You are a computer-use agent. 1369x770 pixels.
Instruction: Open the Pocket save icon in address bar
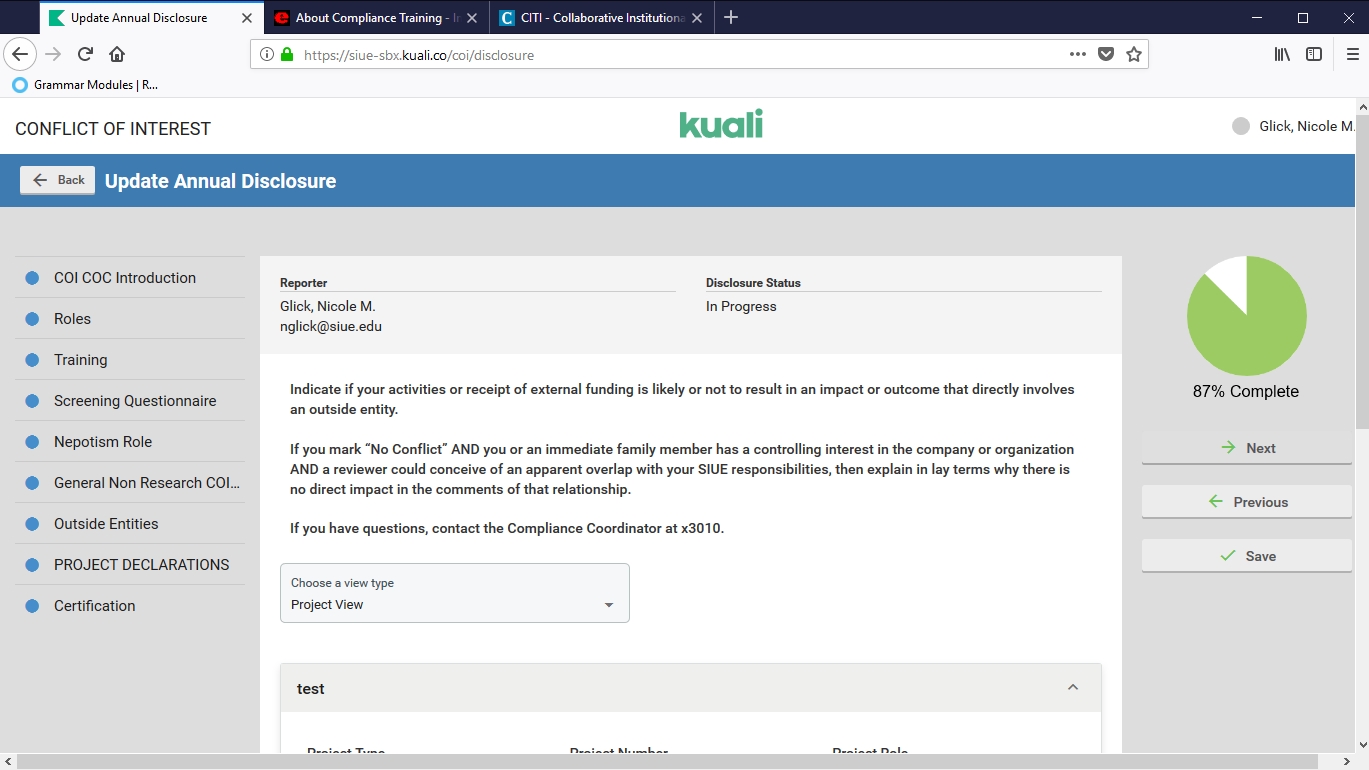click(x=1105, y=55)
